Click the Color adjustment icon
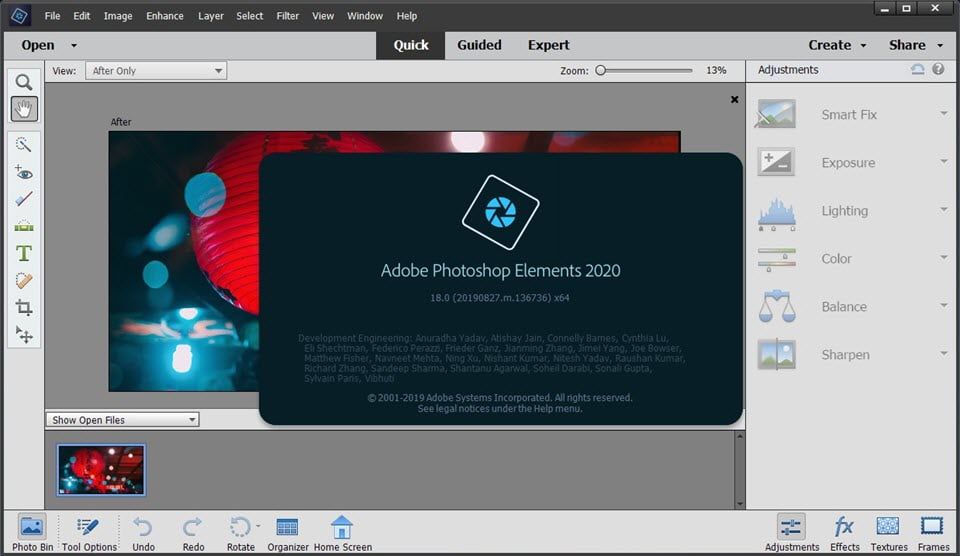 [x=776, y=259]
